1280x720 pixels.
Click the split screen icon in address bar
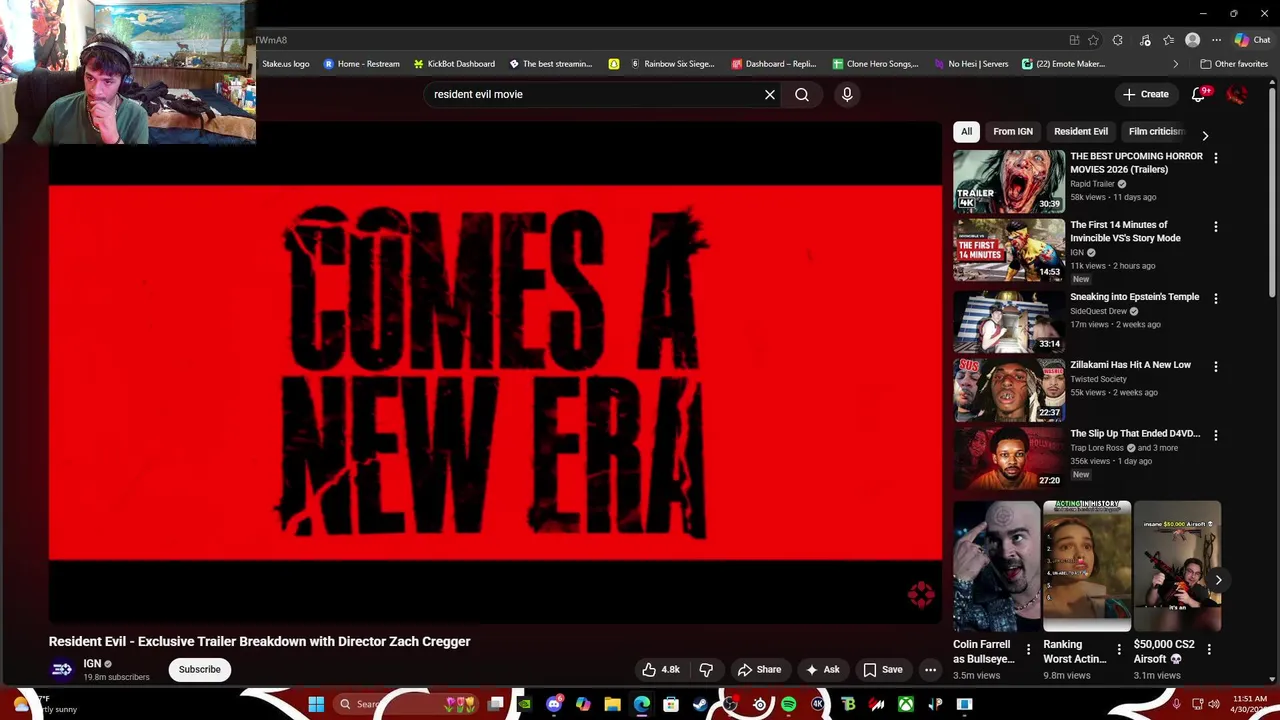1074,40
